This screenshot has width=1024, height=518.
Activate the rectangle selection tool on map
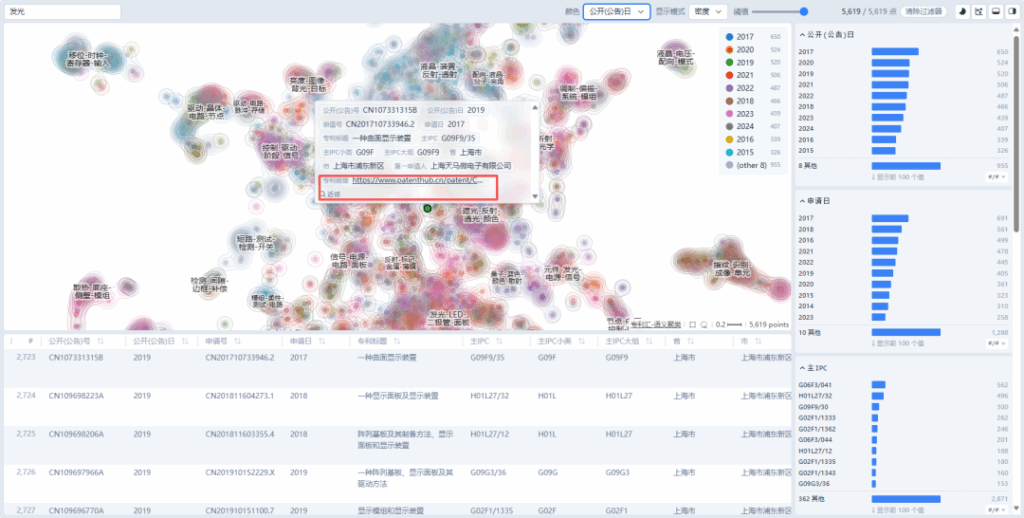click(x=692, y=324)
